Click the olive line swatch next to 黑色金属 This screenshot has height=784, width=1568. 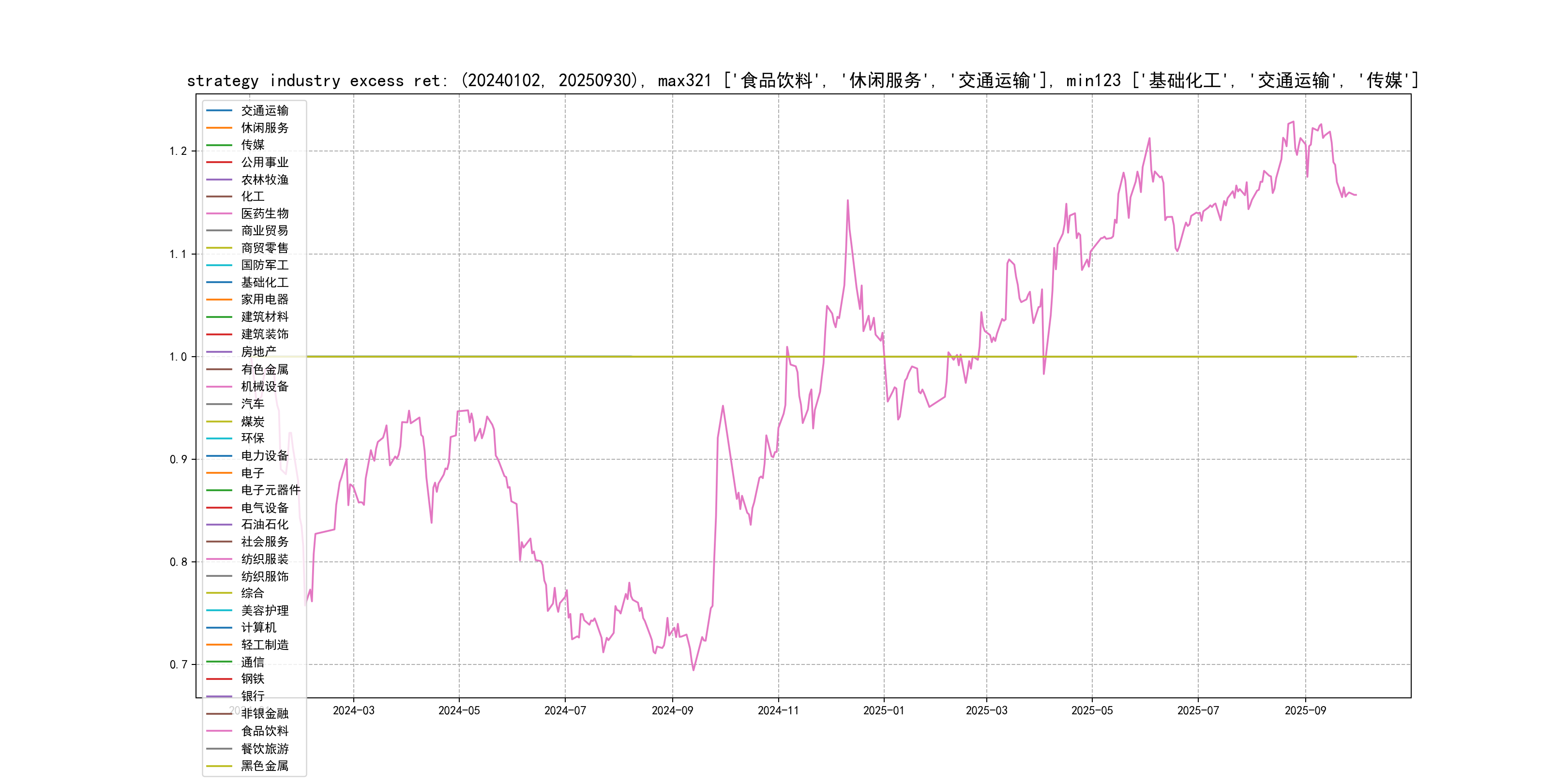[x=219, y=766]
